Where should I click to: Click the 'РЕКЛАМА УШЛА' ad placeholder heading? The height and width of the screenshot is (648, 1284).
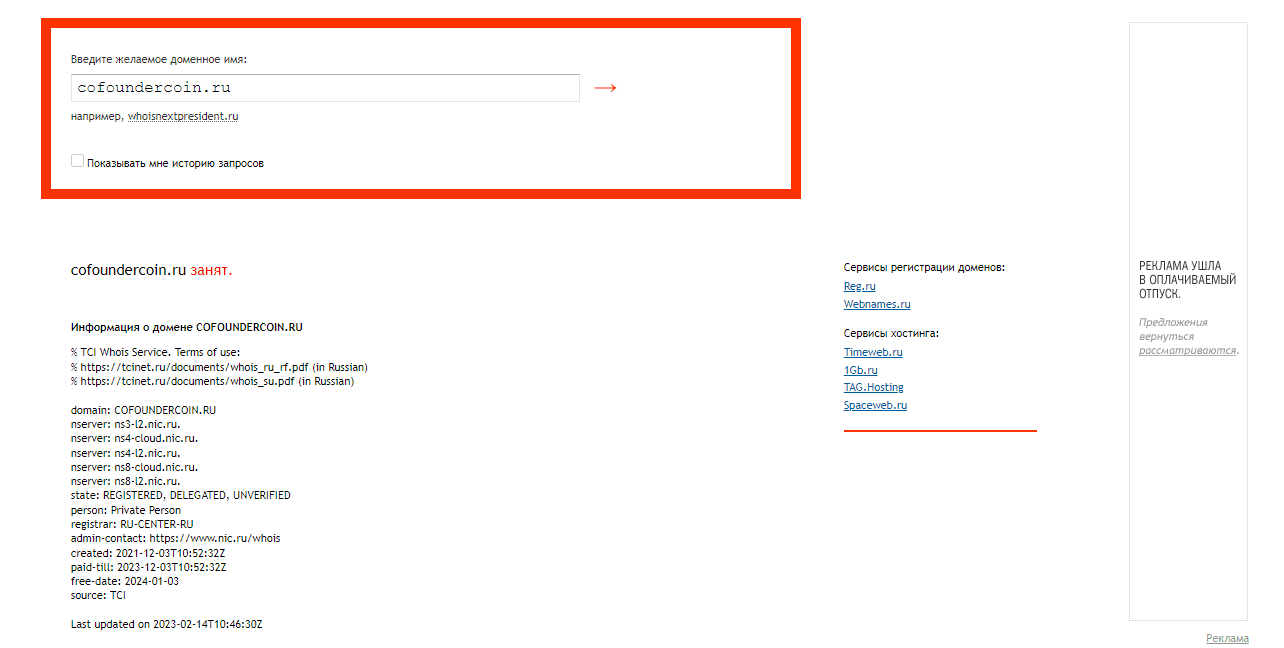click(x=1180, y=266)
